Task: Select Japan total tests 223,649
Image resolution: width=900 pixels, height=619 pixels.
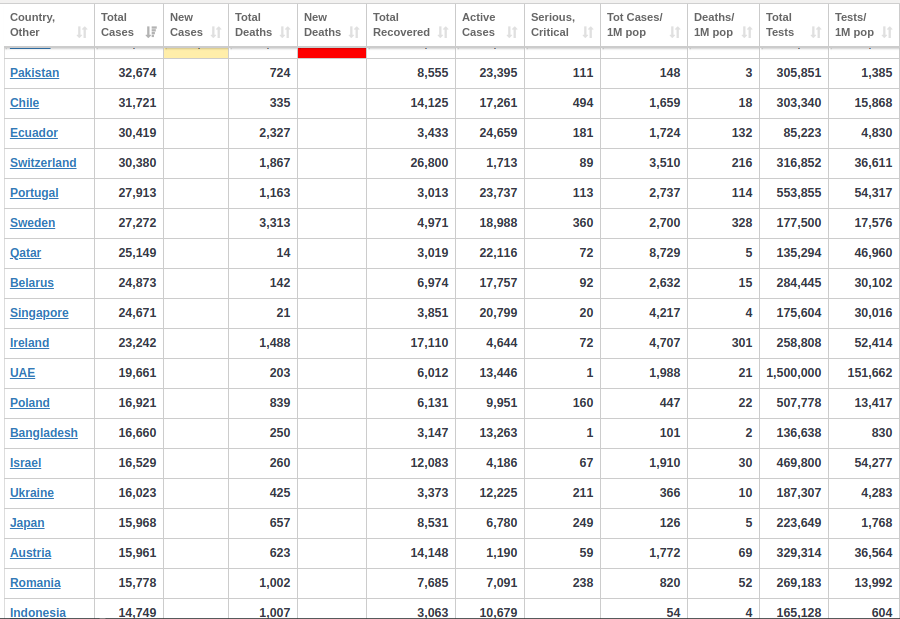Action: [798, 523]
